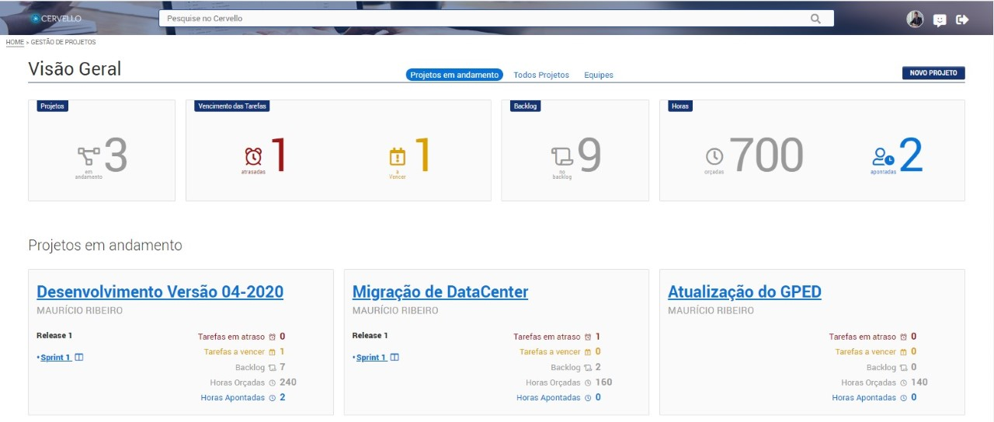
Task: Click the tasks due calendar icon
Action: [397, 156]
